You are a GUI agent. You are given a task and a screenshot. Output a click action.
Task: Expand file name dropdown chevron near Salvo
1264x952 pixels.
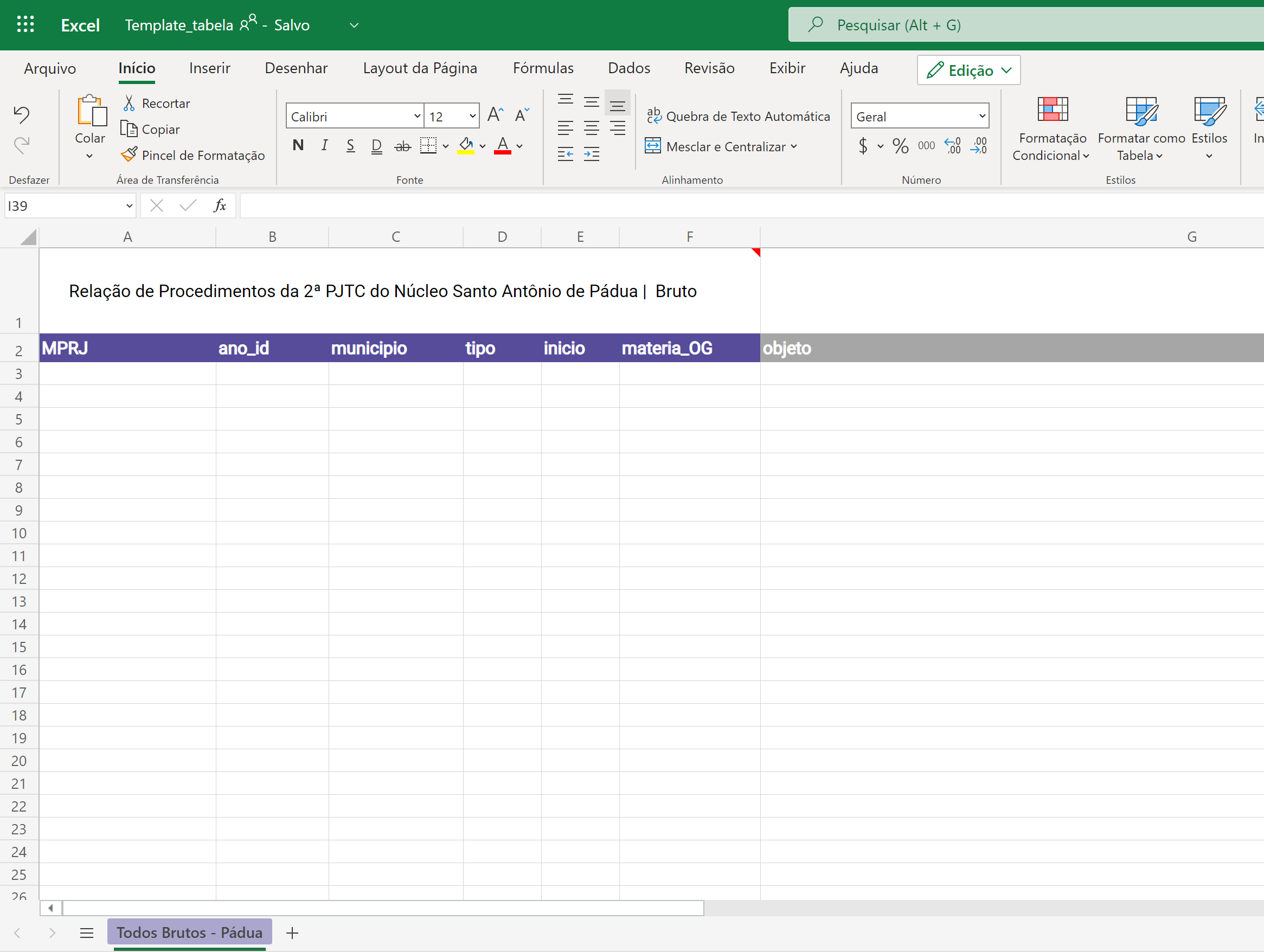354,24
